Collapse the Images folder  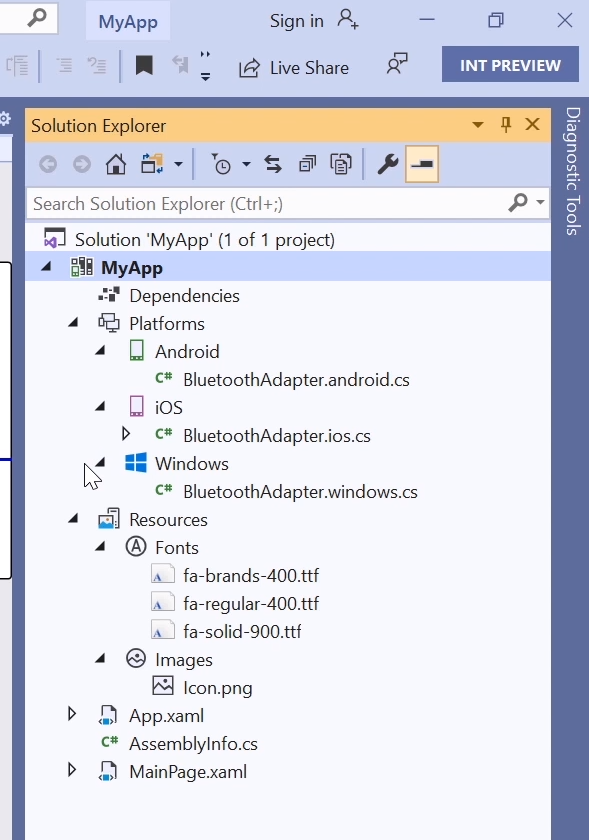[x=100, y=658]
